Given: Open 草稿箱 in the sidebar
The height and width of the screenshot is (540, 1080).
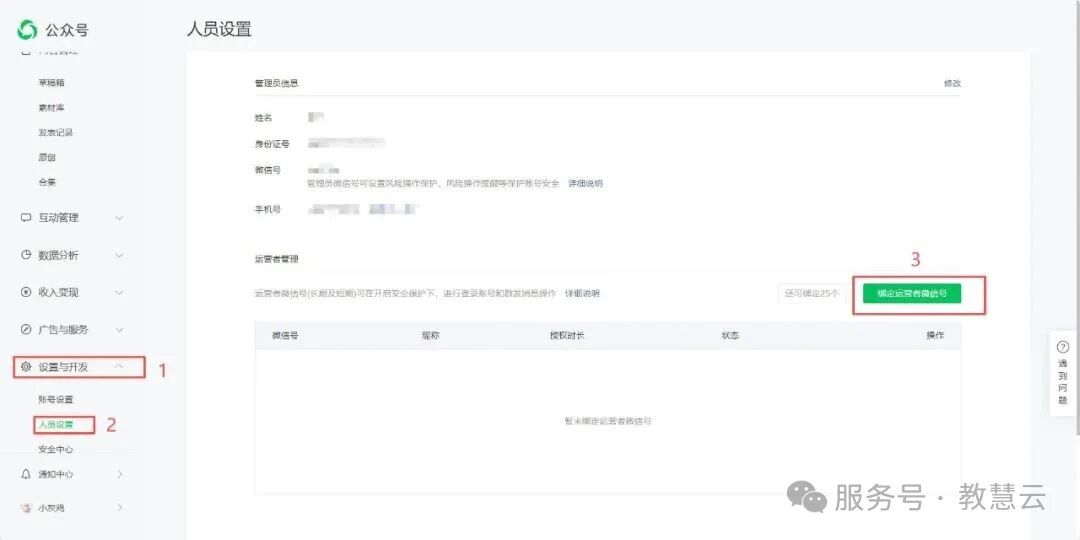Looking at the screenshot, I should pos(52,83).
